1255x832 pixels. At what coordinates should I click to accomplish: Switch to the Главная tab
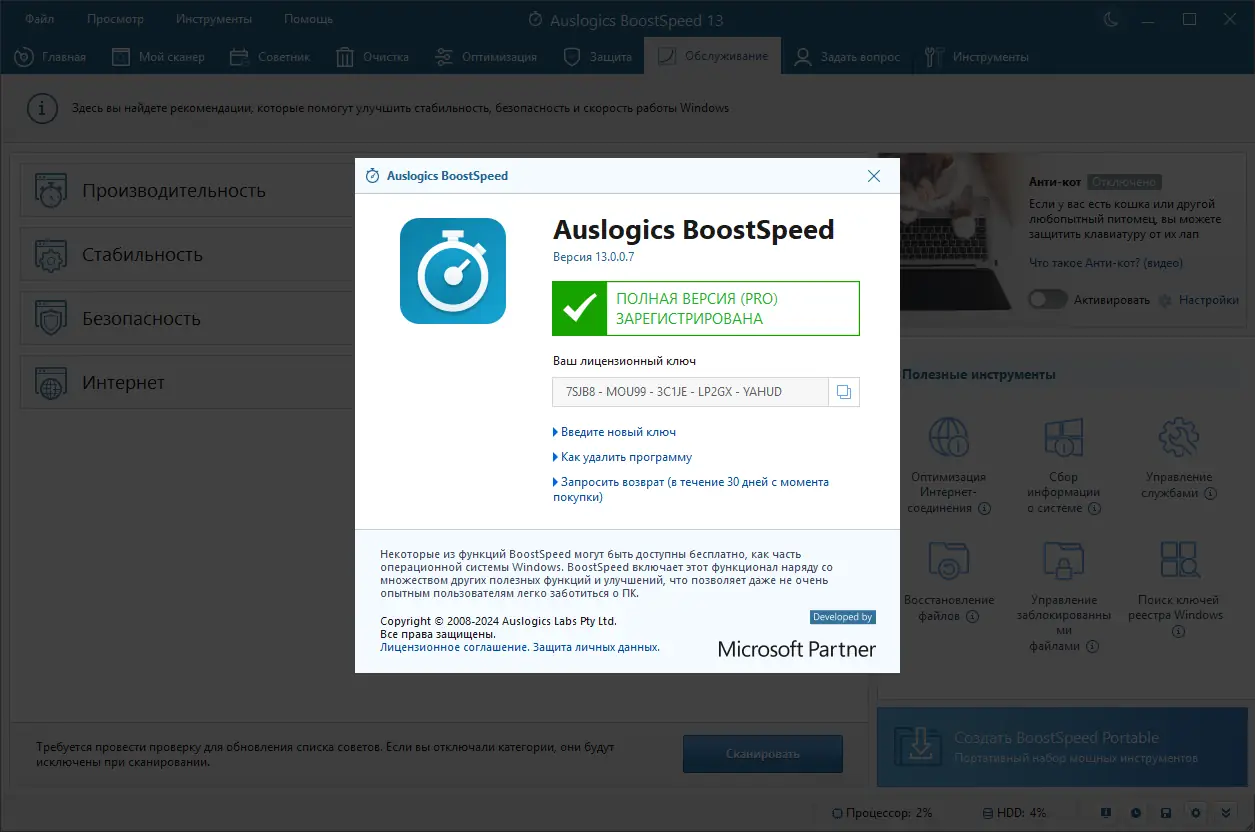click(x=50, y=57)
